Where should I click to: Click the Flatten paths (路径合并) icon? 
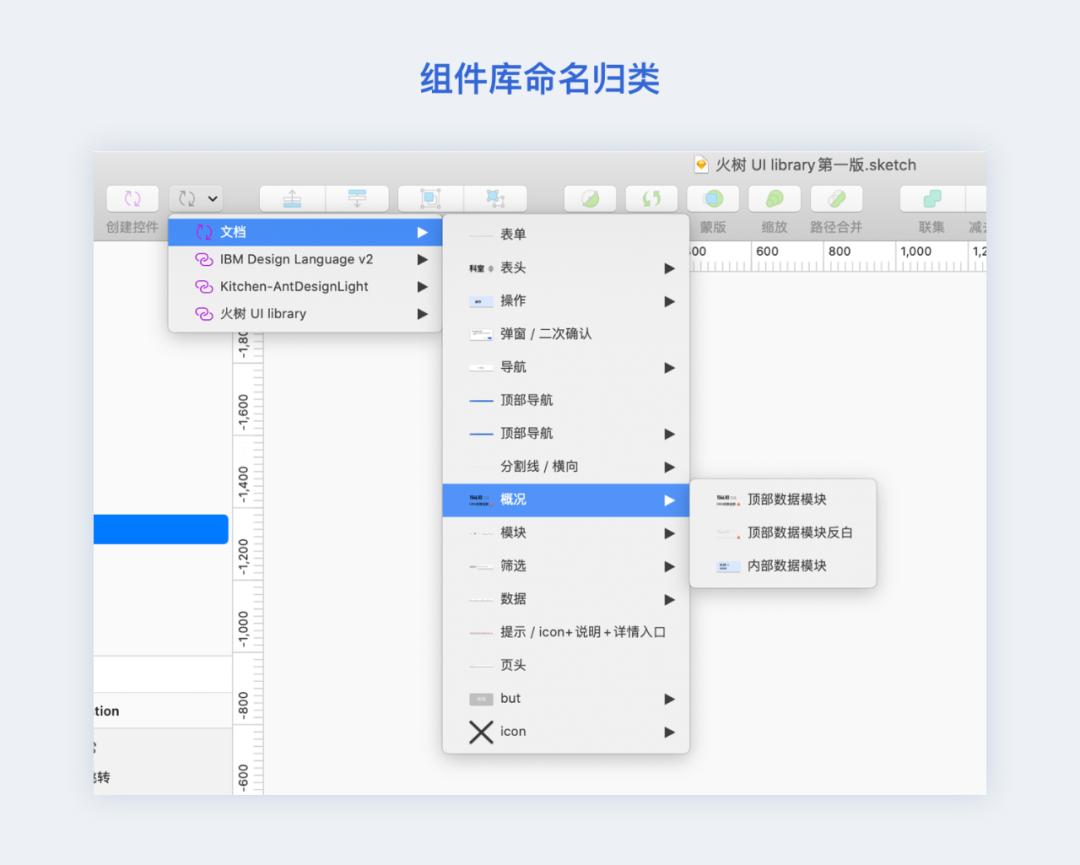[x=836, y=199]
